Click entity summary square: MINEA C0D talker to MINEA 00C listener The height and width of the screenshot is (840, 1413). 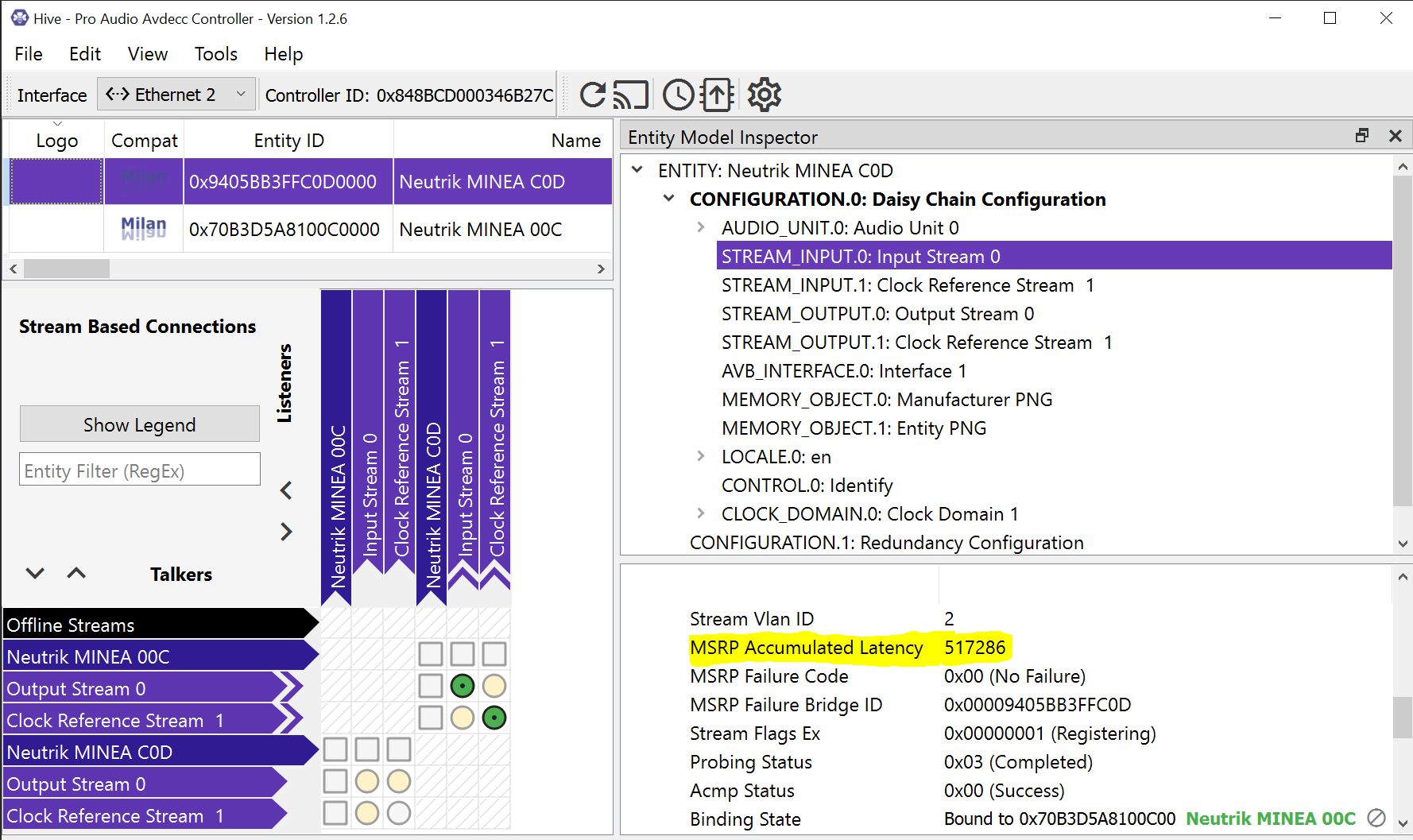(335, 749)
